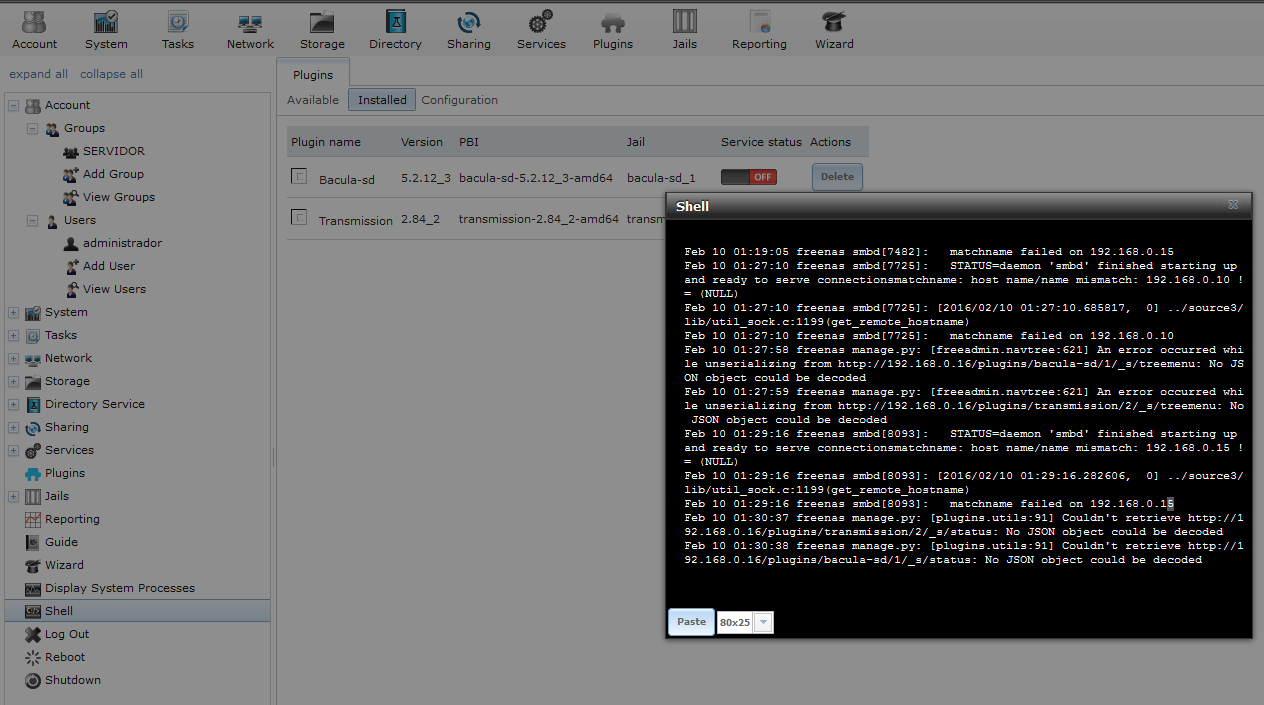Open the System toolbar icon
This screenshot has height=705, width=1264.
click(106, 30)
